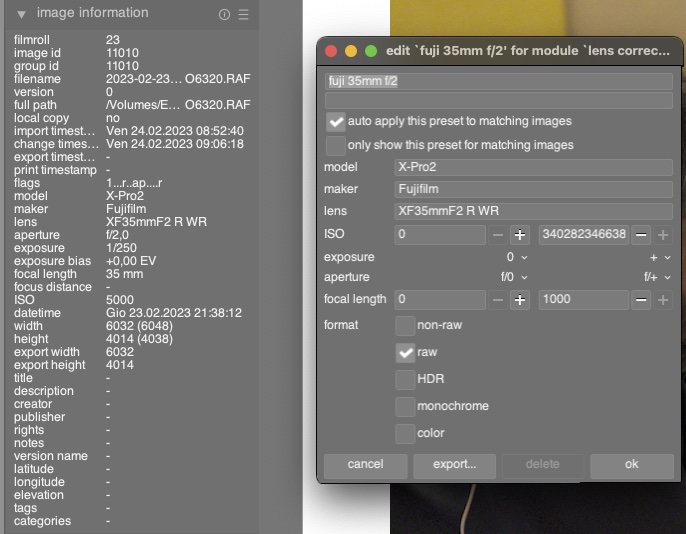
Task: Click the full path value /Volumes/E…
Action: tap(178, 105)
